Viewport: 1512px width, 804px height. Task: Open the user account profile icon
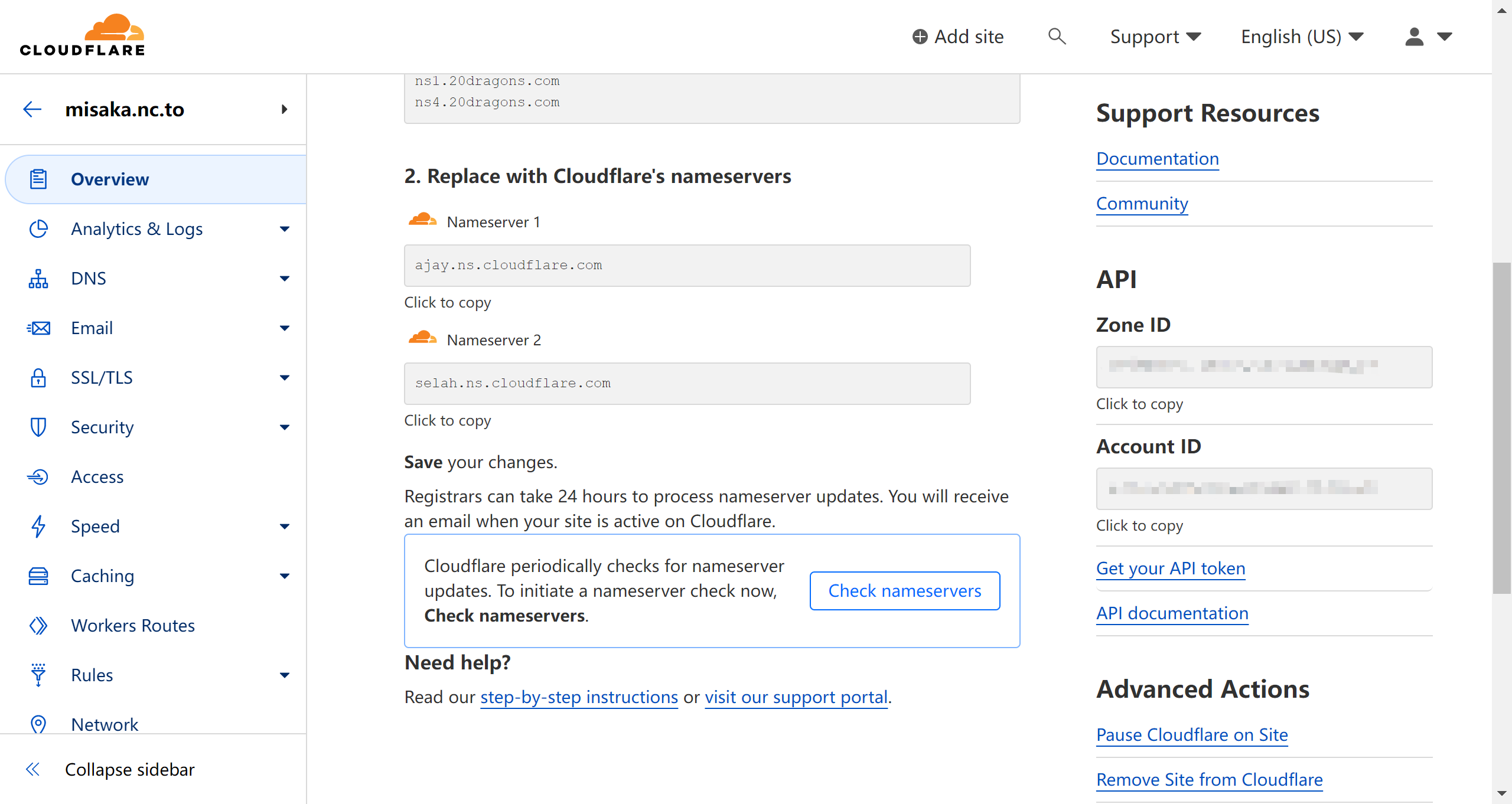(1414, 37)
